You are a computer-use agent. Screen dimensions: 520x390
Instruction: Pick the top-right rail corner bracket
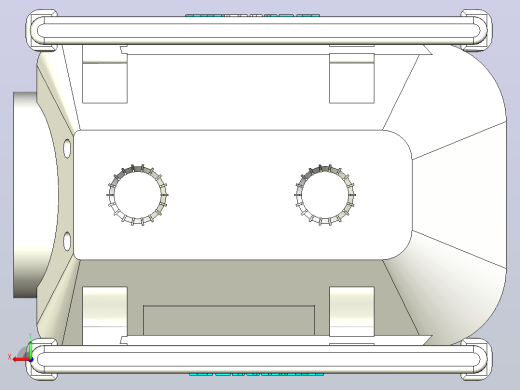coord(476,30)
